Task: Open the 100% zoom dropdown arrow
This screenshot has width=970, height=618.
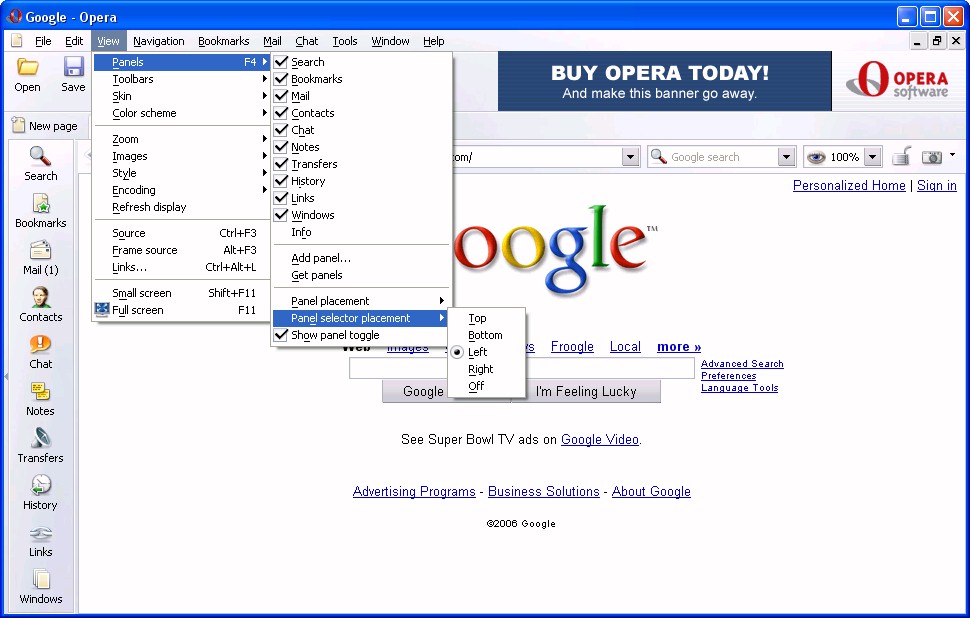Action: coord(872,157)
